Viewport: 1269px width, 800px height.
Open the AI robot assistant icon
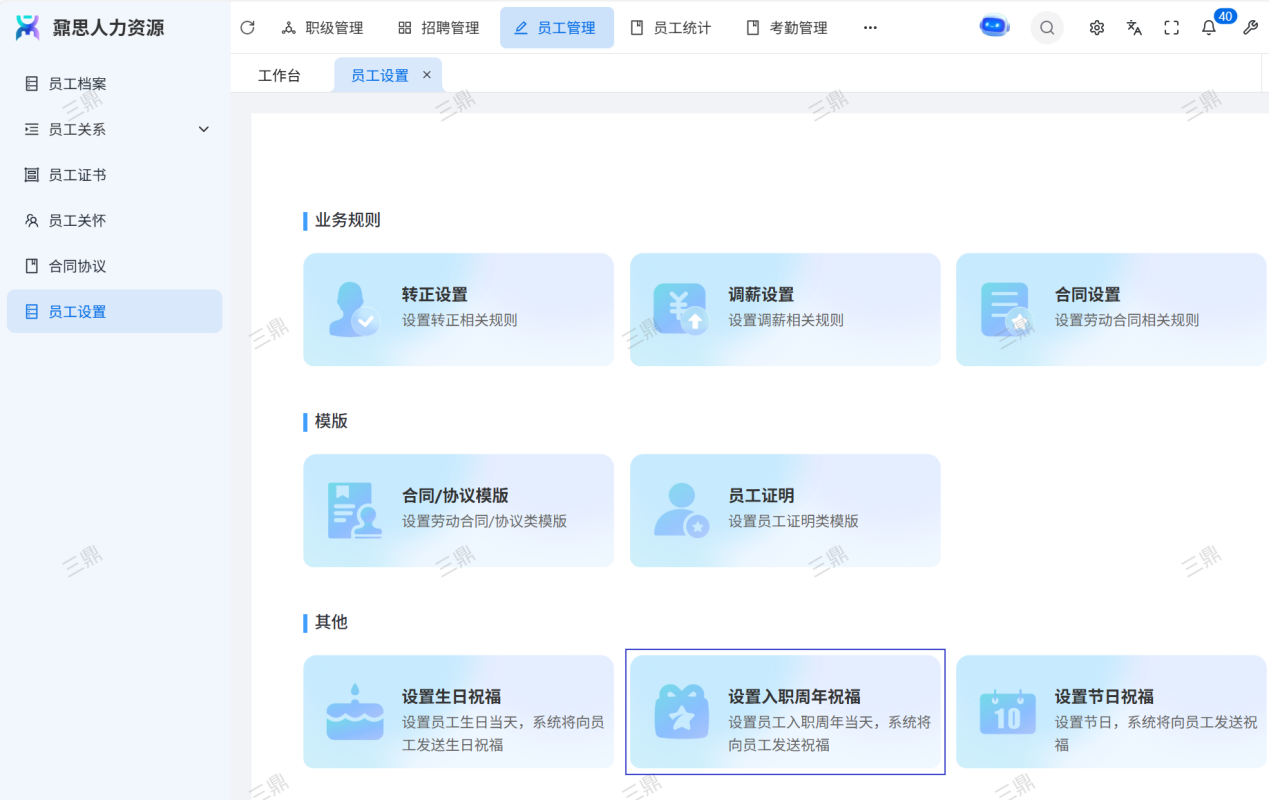pyautogui.click(x=994, y=27)
